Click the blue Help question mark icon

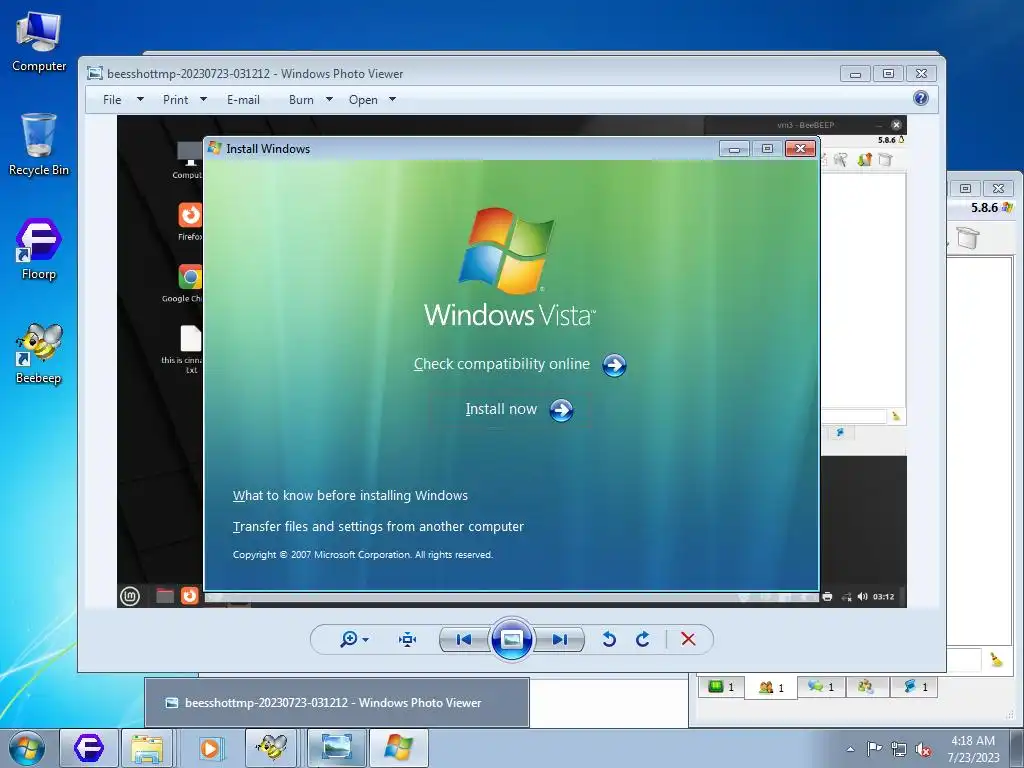coord(921,99)
